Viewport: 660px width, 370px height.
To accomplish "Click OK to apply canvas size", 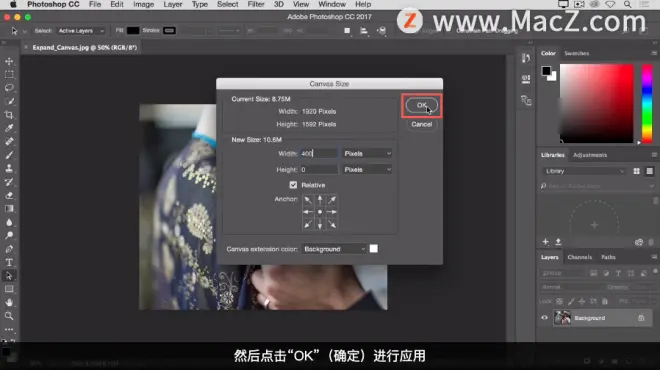I will (x=421, y=105).
